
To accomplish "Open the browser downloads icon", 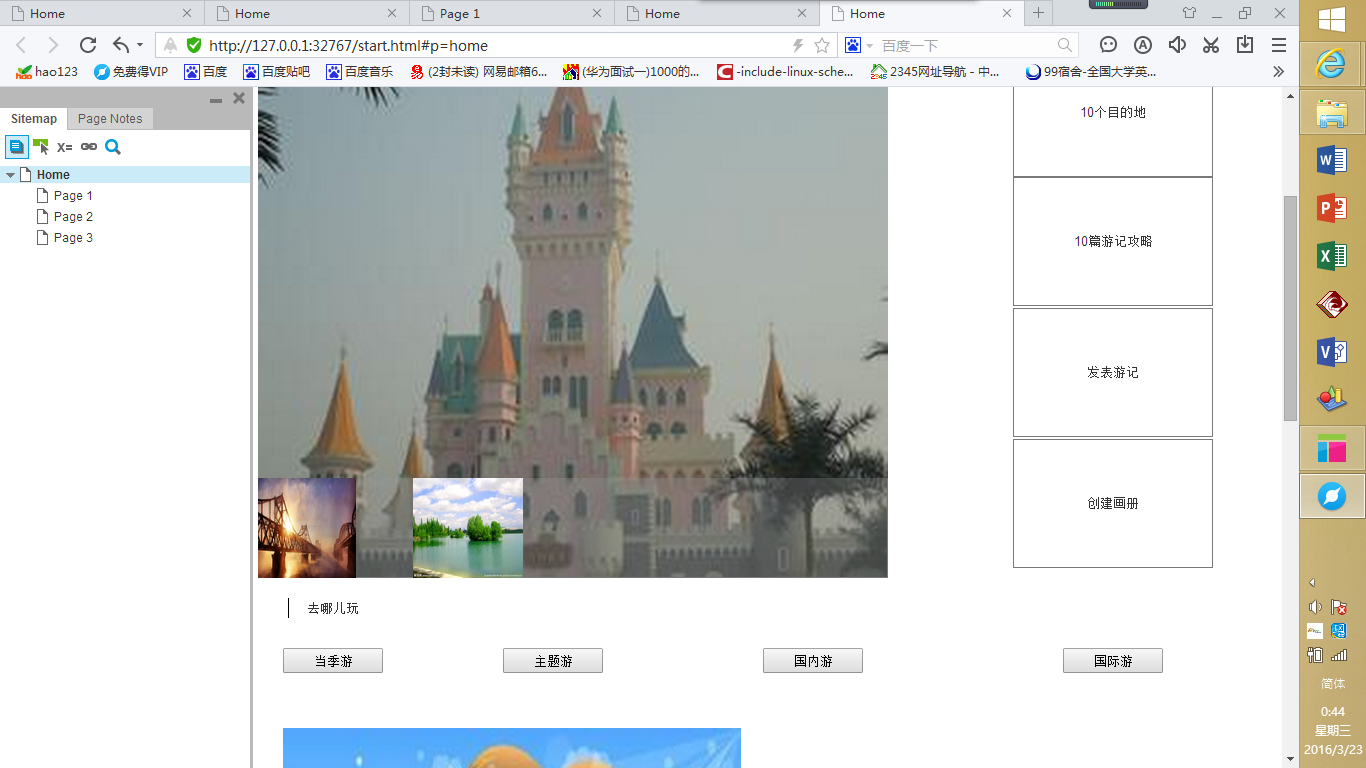I will [1245, 45].
